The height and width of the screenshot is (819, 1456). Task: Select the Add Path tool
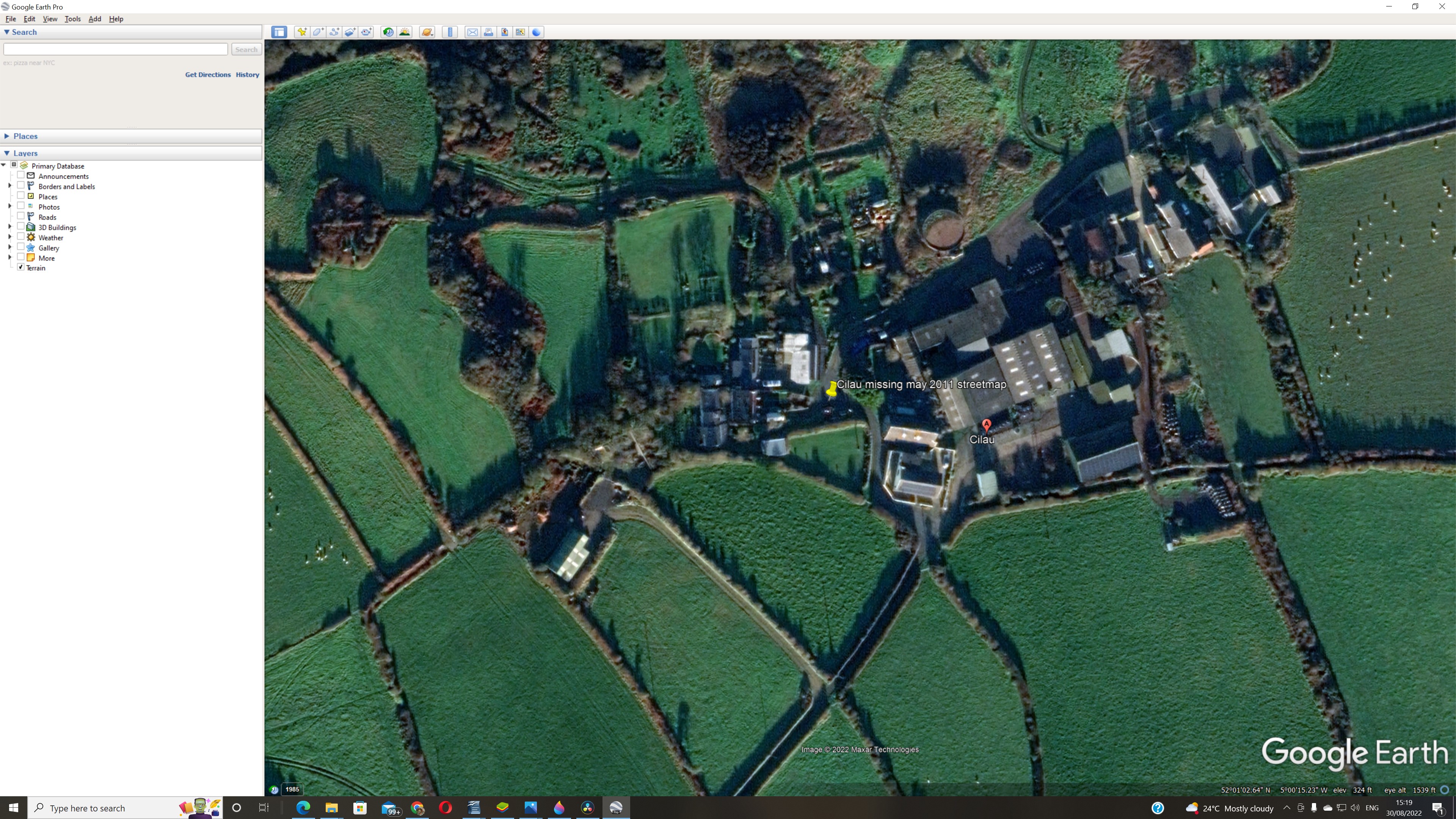click(334, 32)
